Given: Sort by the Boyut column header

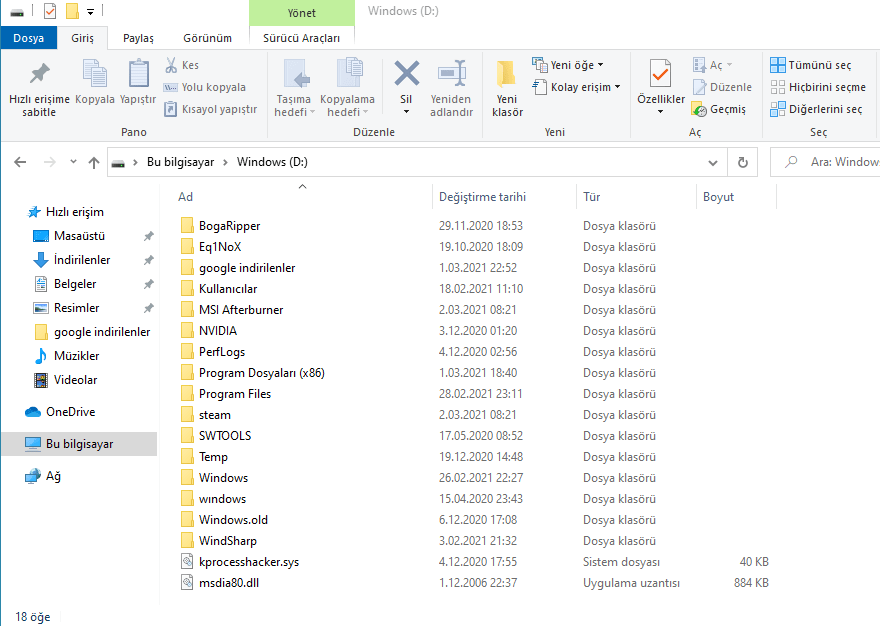Looking at the screenshot, I should [x=718, y=197].
